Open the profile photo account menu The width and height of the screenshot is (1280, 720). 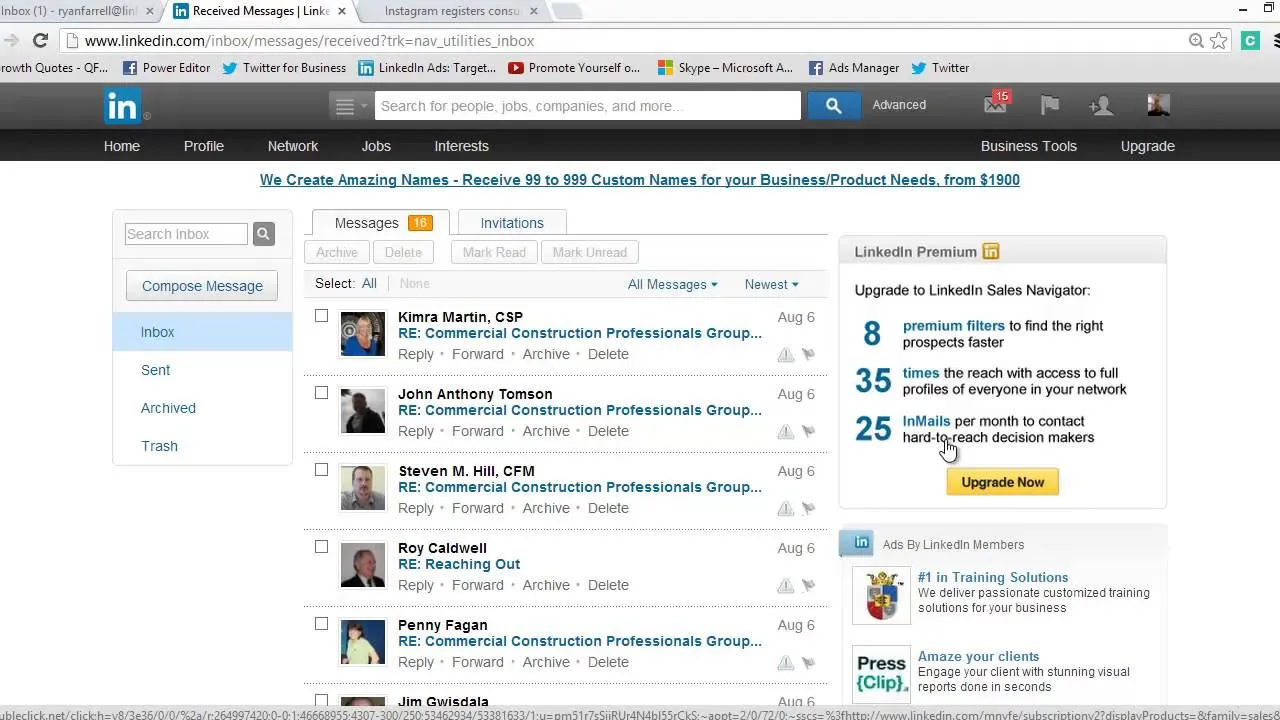(x=1158, y=105)
